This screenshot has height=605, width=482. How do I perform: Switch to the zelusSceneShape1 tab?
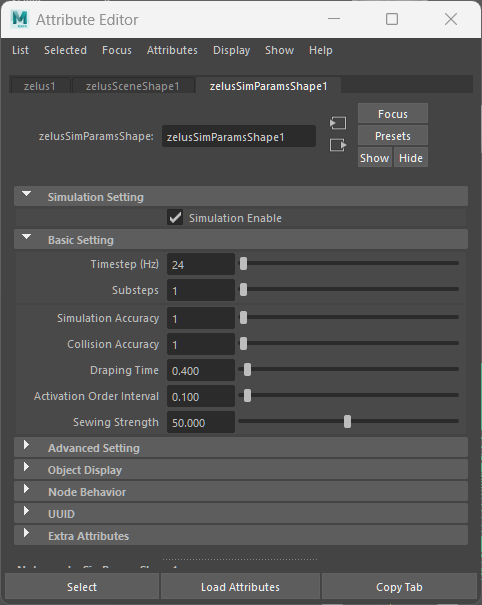pyautogui.click(x=133, y=86)
